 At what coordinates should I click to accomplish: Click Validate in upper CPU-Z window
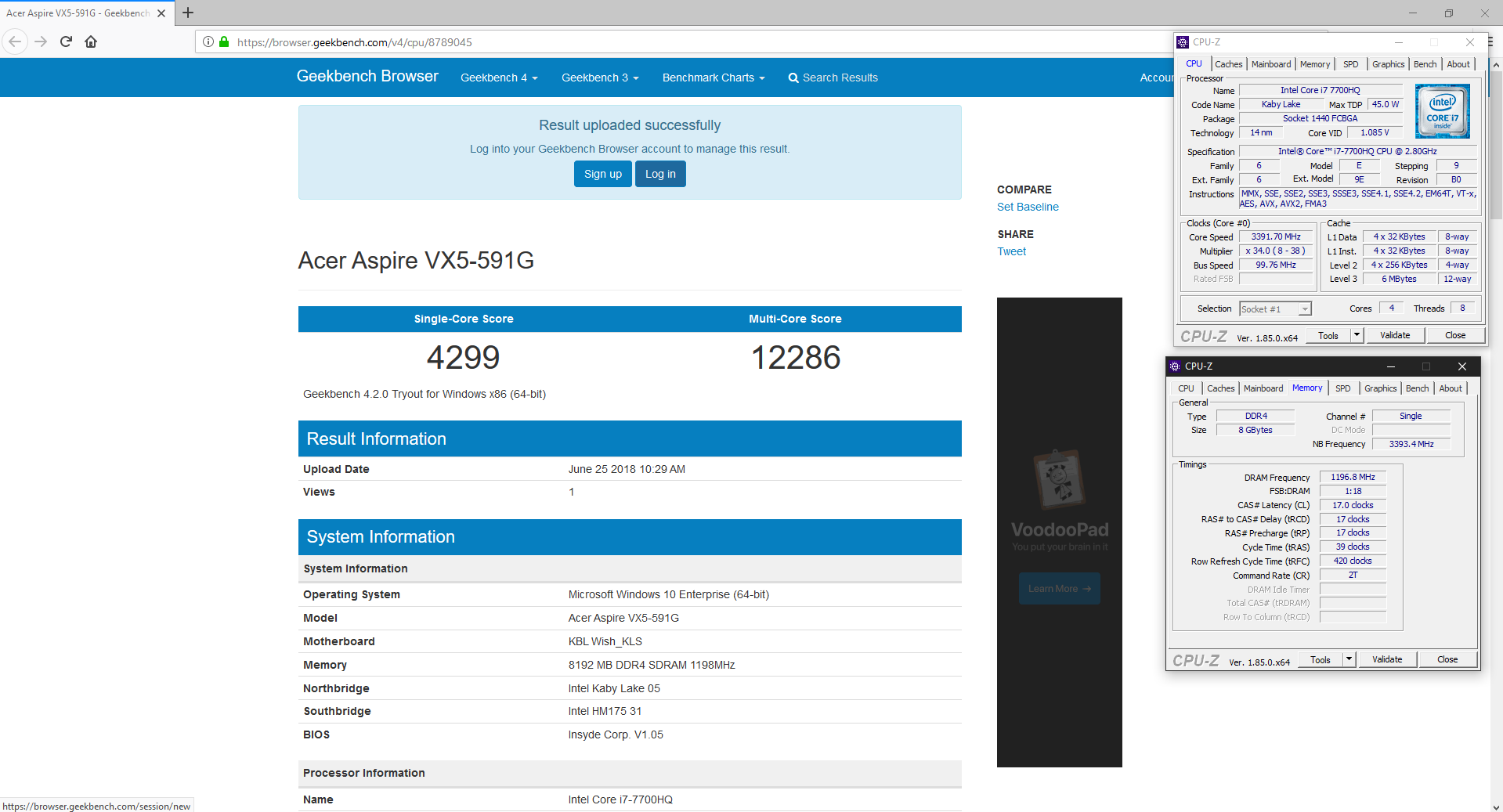click(x=1394, y=336)
